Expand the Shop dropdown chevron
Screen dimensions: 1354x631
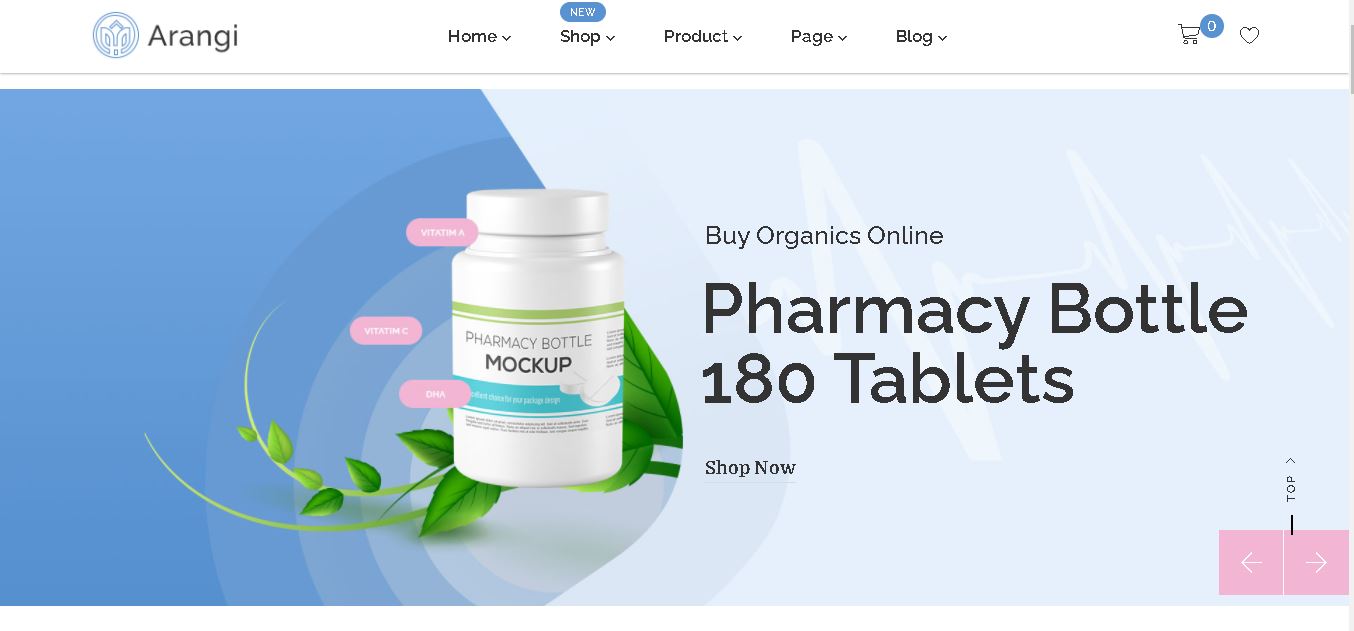(x=610, y=38)
